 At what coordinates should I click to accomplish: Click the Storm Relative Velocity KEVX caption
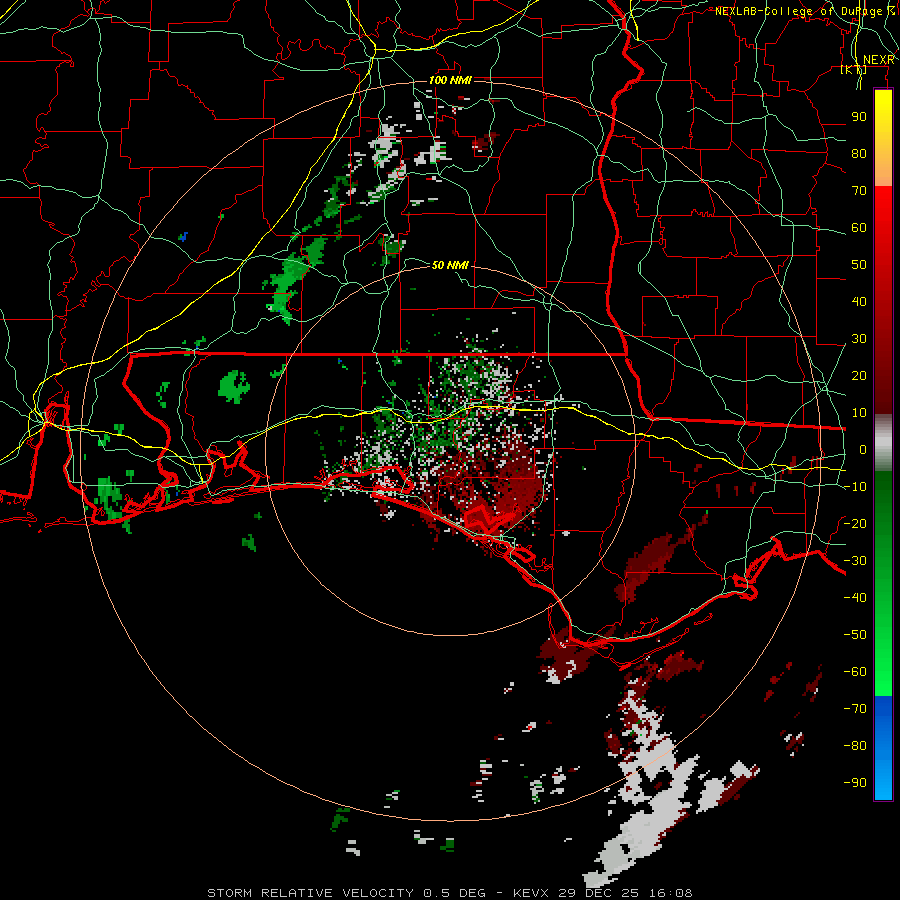coord(450,893)
